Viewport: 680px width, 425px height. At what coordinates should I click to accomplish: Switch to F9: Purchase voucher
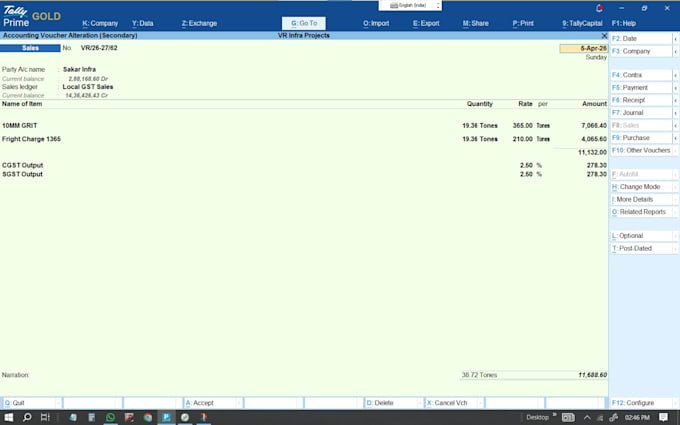coord(641,138)
